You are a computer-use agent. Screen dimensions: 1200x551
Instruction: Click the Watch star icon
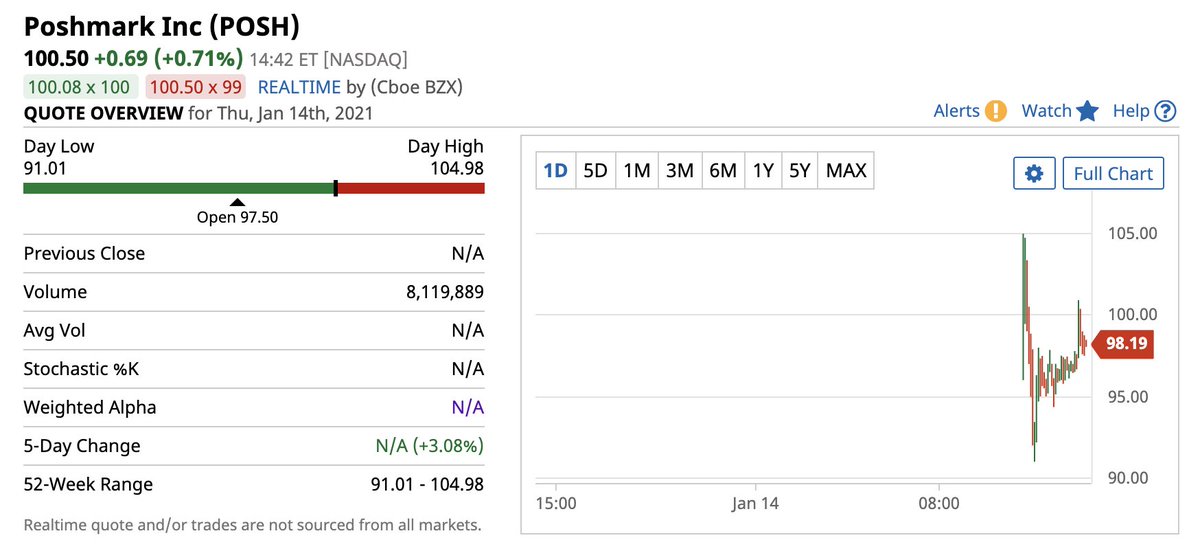pos(1088,111)
